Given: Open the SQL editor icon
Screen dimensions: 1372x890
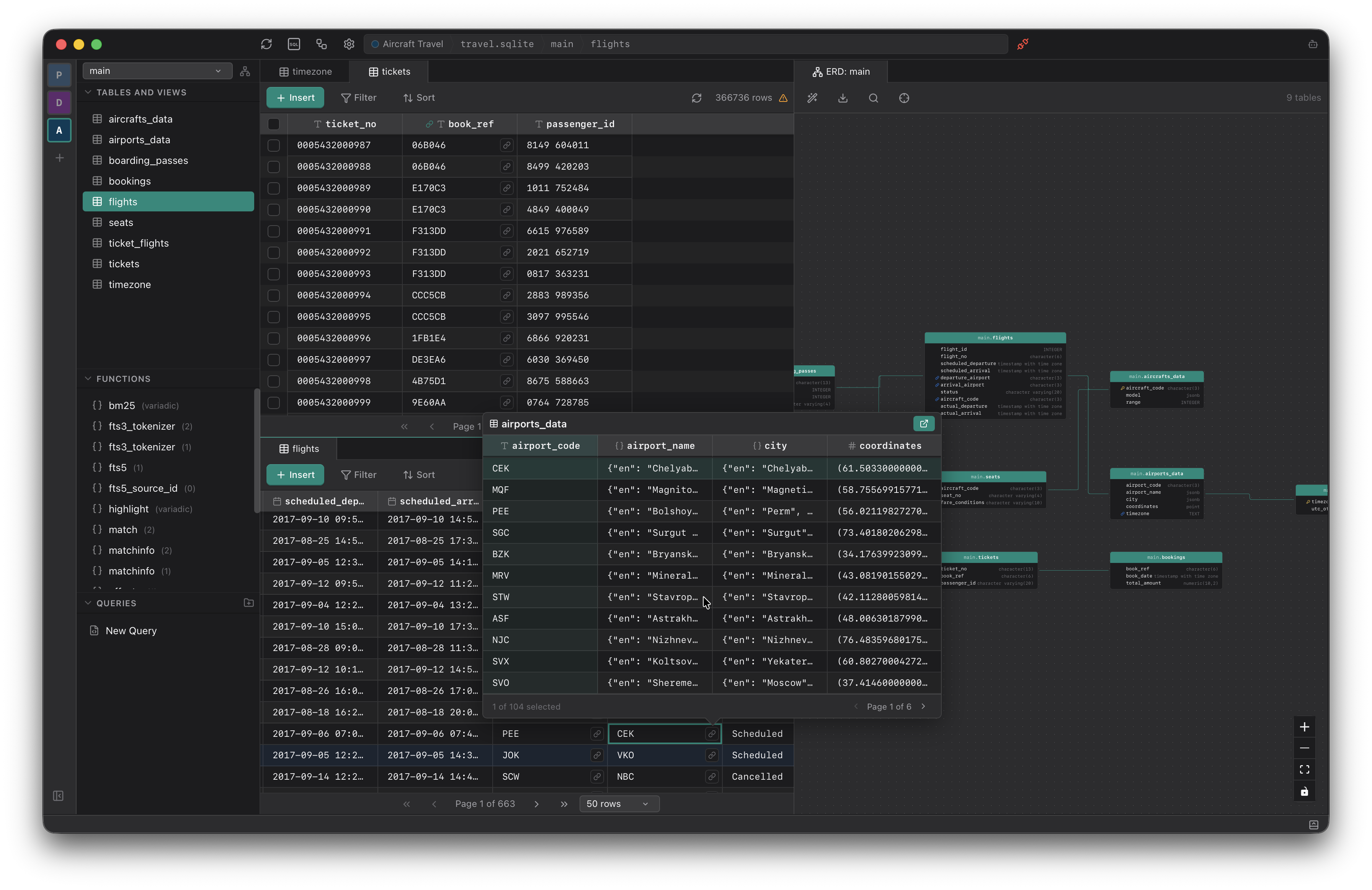Looking at the screenshot, I should click(294, 44).
